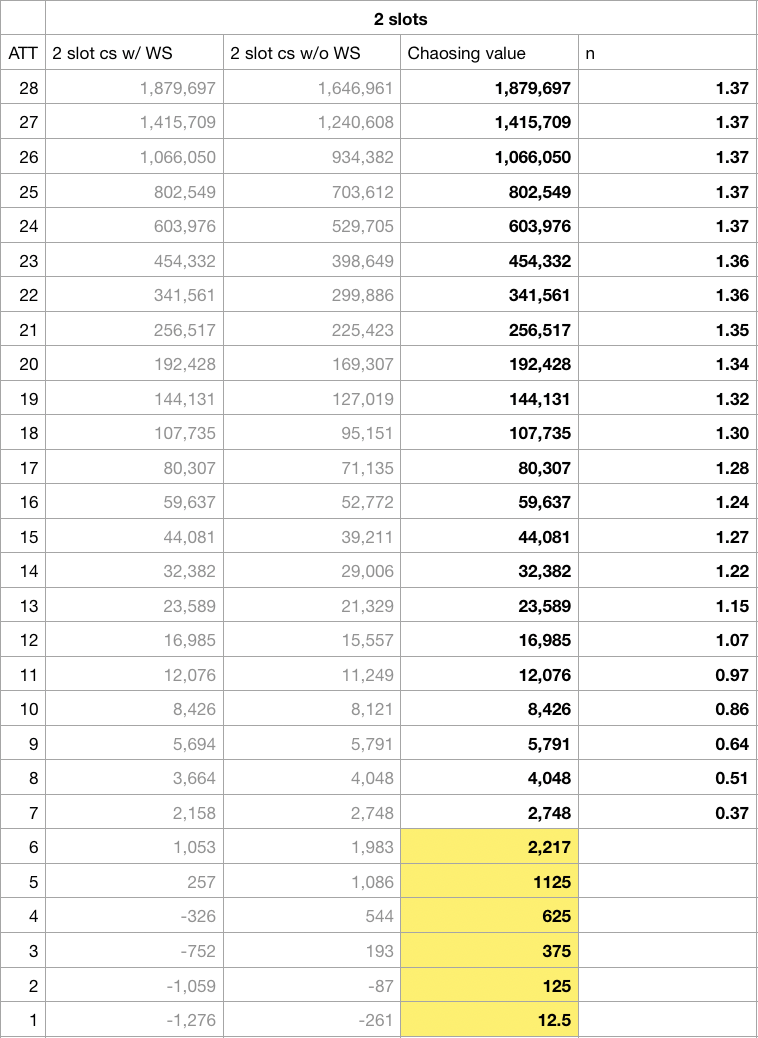The width and height of the screenshot is (758, 1038).
Task: Click the n value 1.30
Action: tap(667, 433)
